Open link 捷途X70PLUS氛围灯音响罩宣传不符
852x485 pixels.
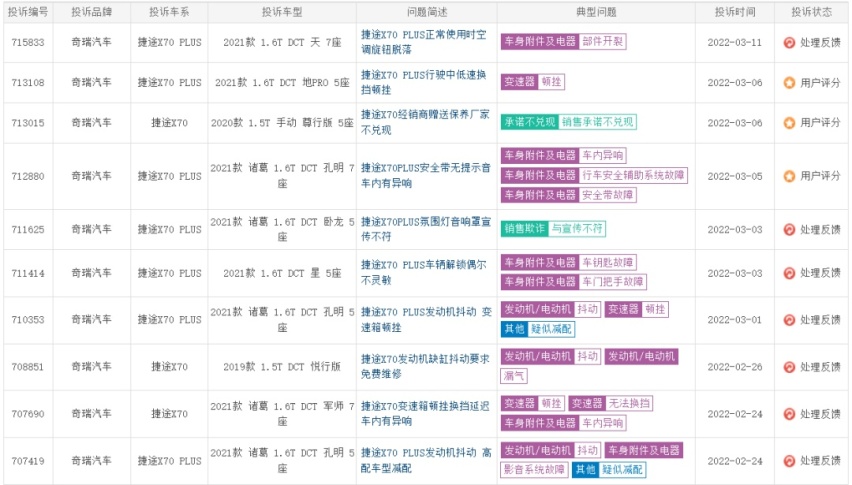click(426, 229)
